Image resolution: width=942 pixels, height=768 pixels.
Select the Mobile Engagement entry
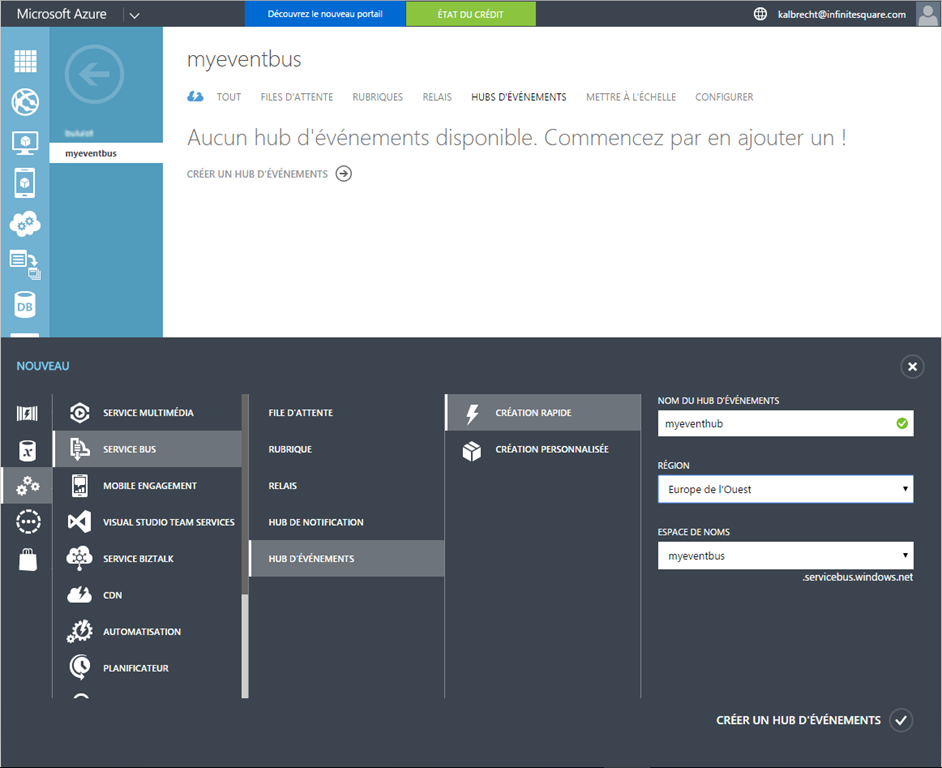147,486
